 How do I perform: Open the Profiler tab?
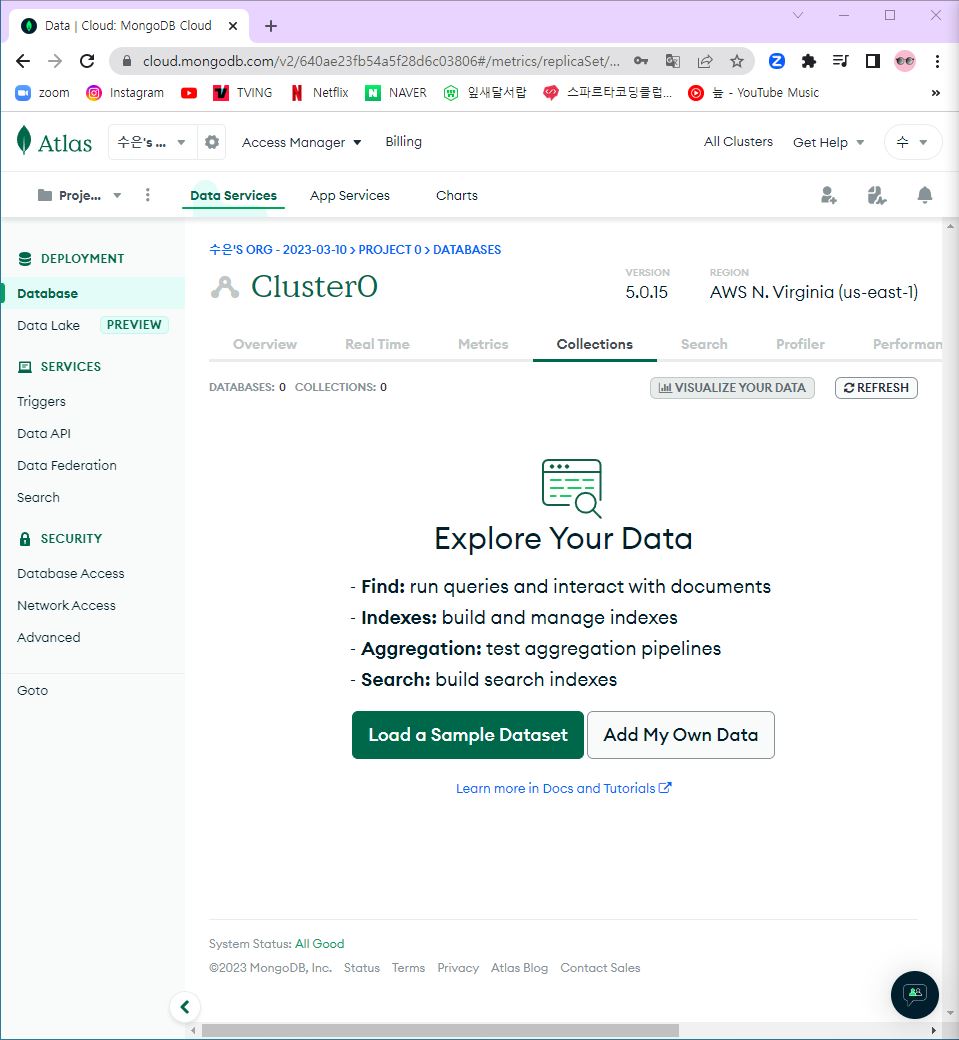click(800, 344)
